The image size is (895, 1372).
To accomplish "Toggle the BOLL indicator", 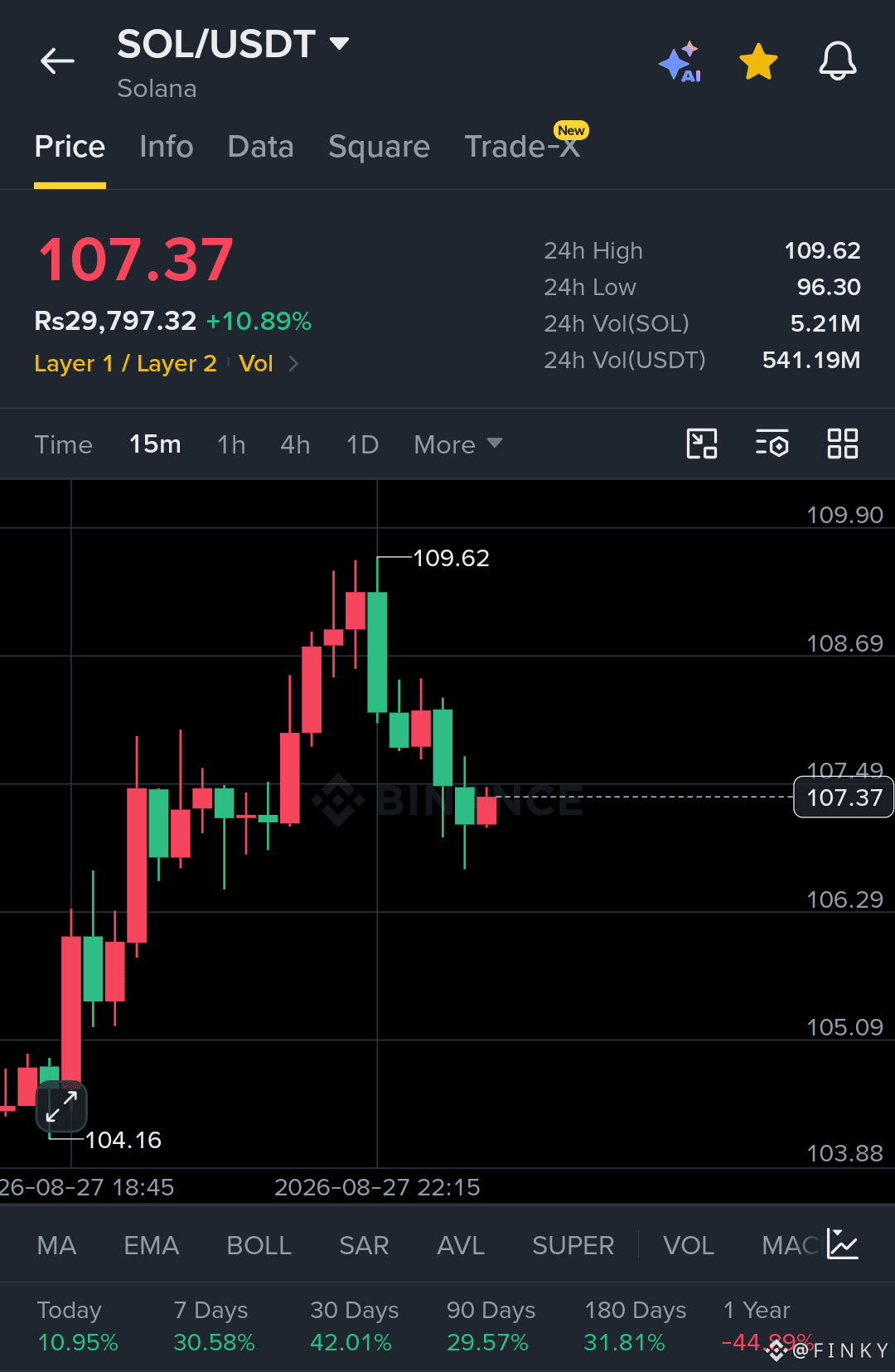I will [259, 1245].
